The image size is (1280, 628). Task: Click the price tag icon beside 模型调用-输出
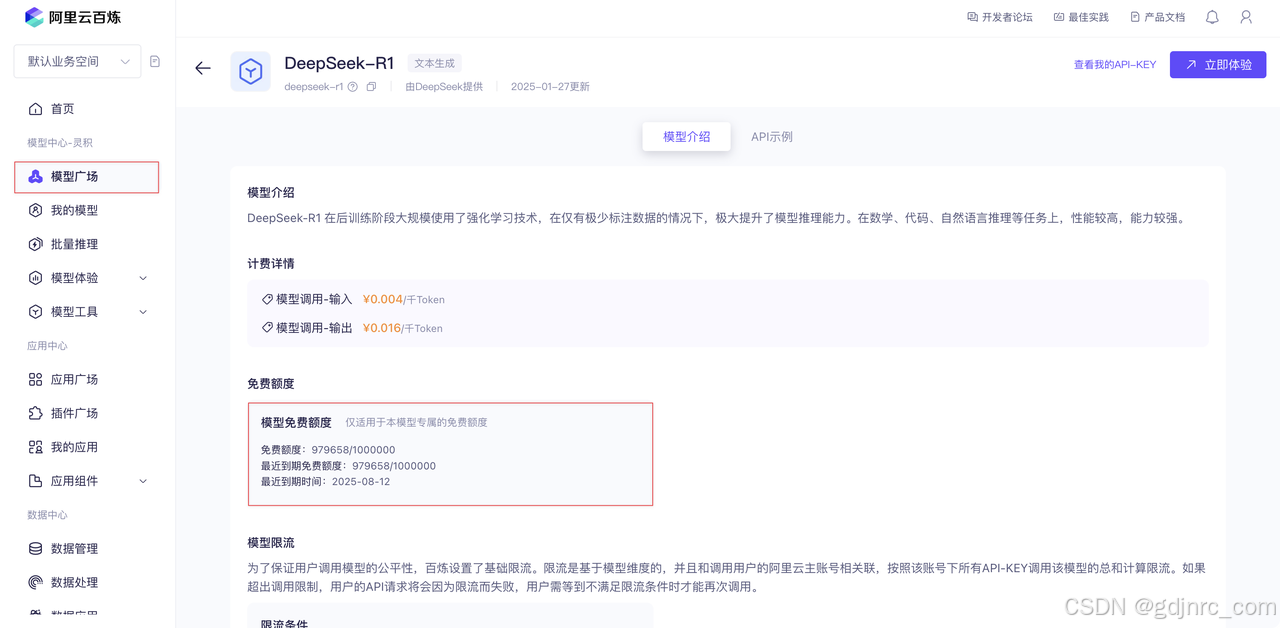pos(267,328)
